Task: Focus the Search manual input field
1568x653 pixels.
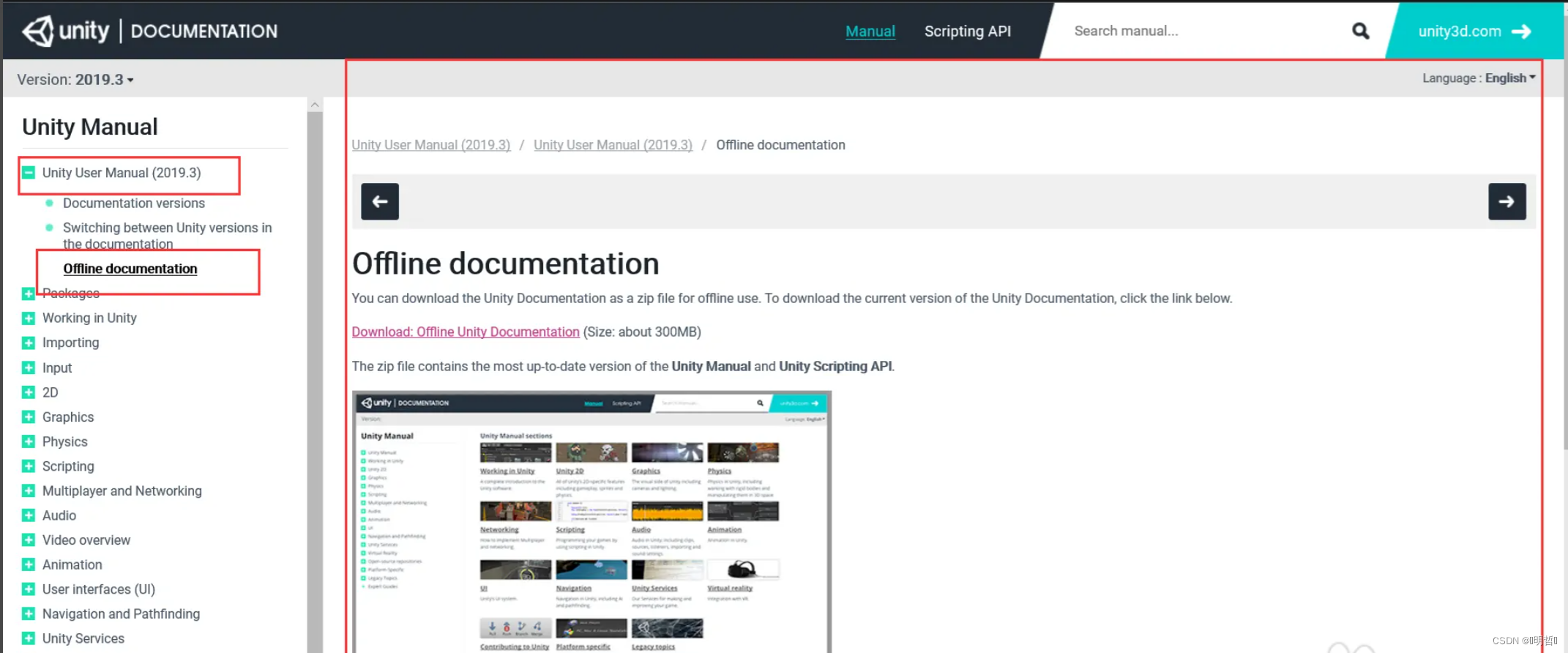Action: point(1201,31)
